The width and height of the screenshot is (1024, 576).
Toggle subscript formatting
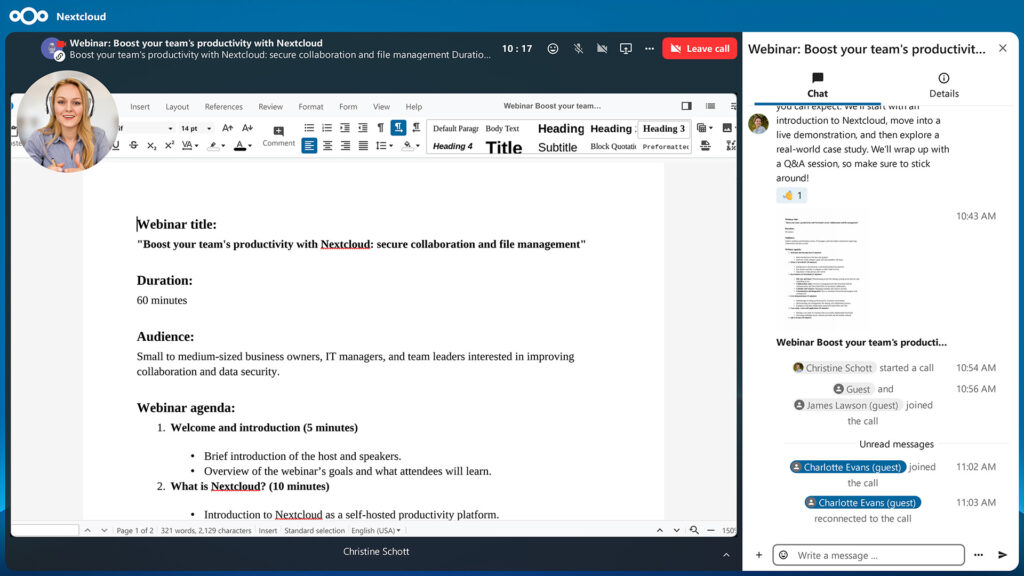pos(151,145)
